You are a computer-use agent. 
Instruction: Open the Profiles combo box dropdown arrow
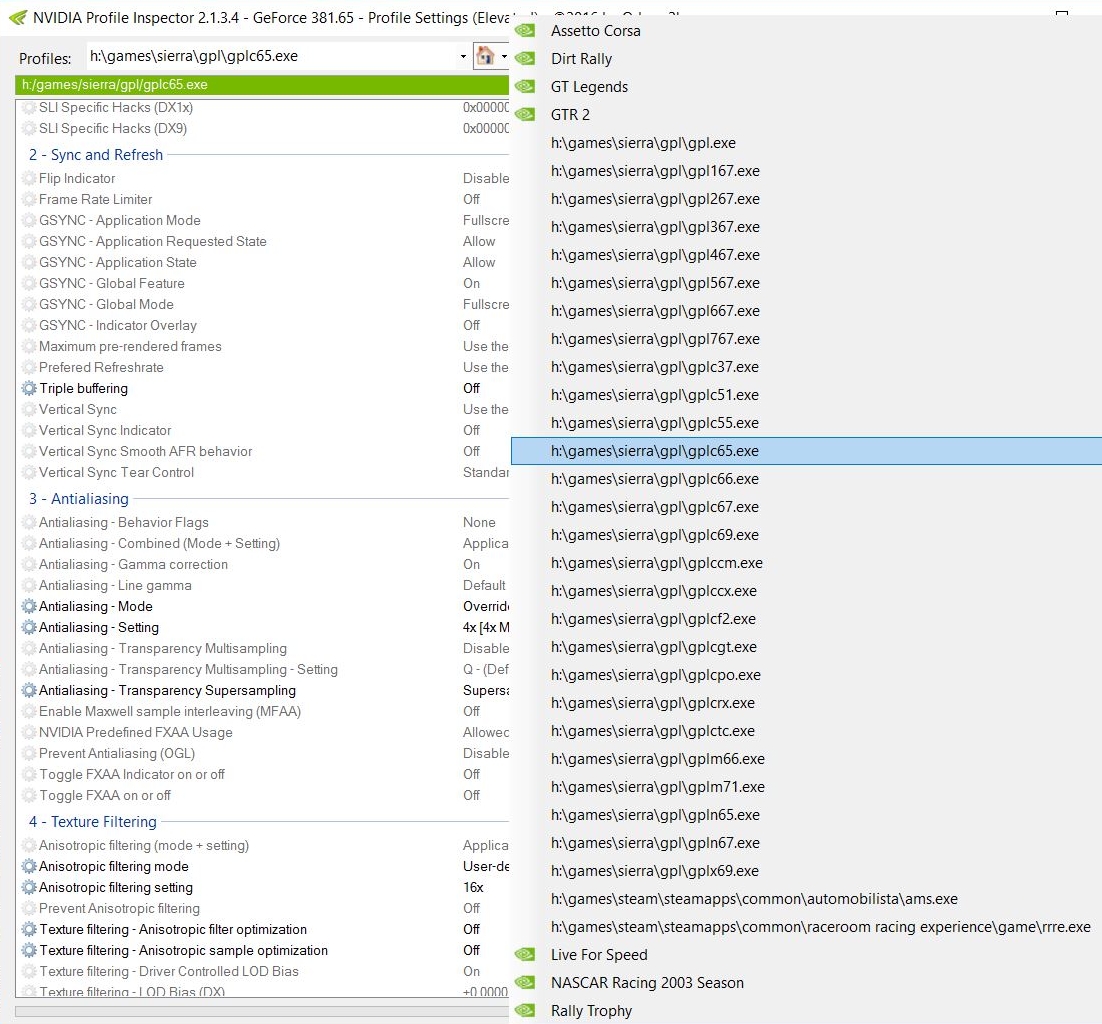click(x=463, y=56)
